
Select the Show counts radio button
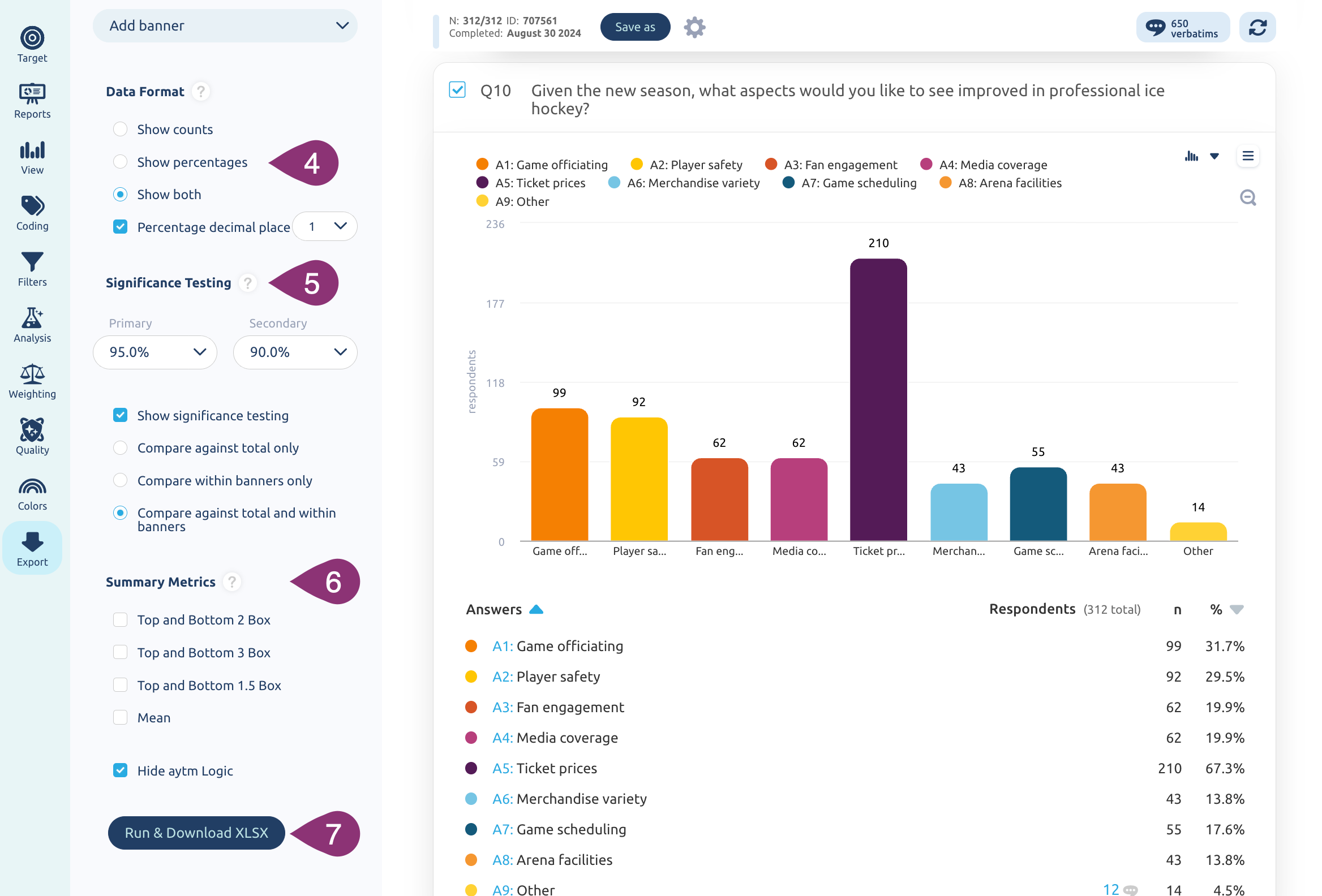coord(120,129)
